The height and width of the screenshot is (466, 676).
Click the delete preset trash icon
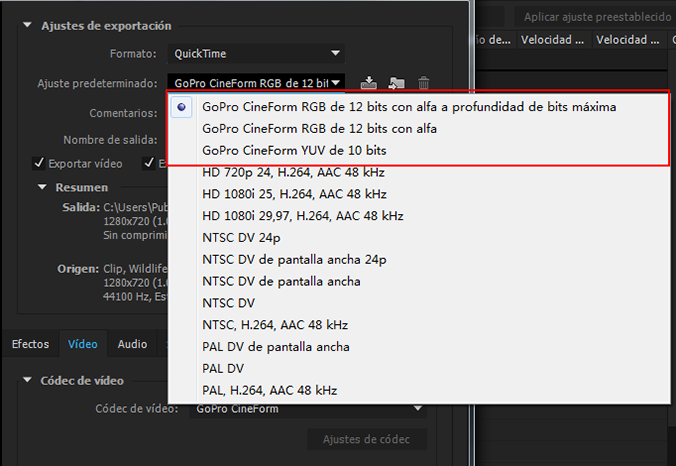click(423, 82)
